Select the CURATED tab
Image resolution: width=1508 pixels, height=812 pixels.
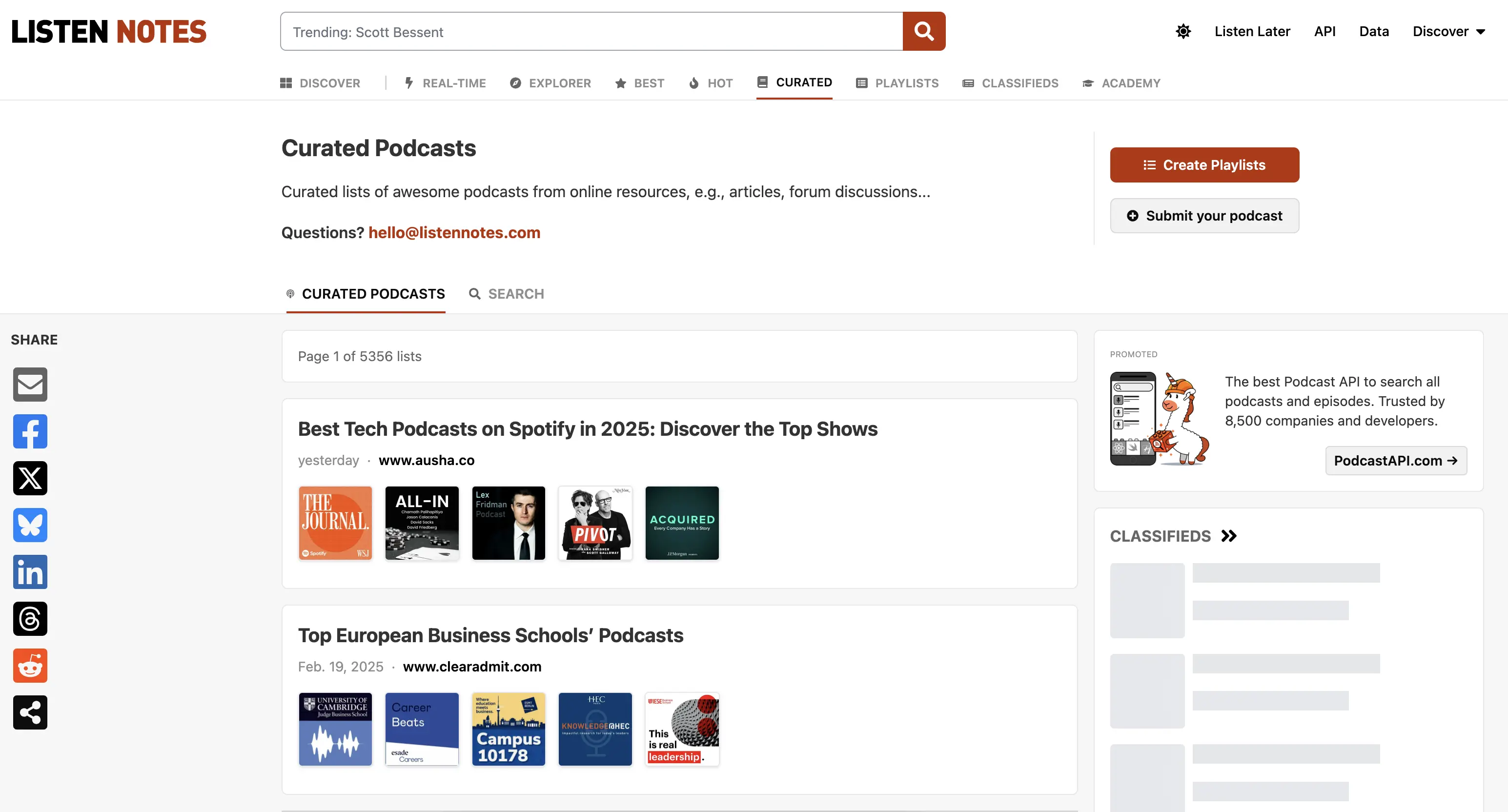pyautogui.click(x=795, y=82)
